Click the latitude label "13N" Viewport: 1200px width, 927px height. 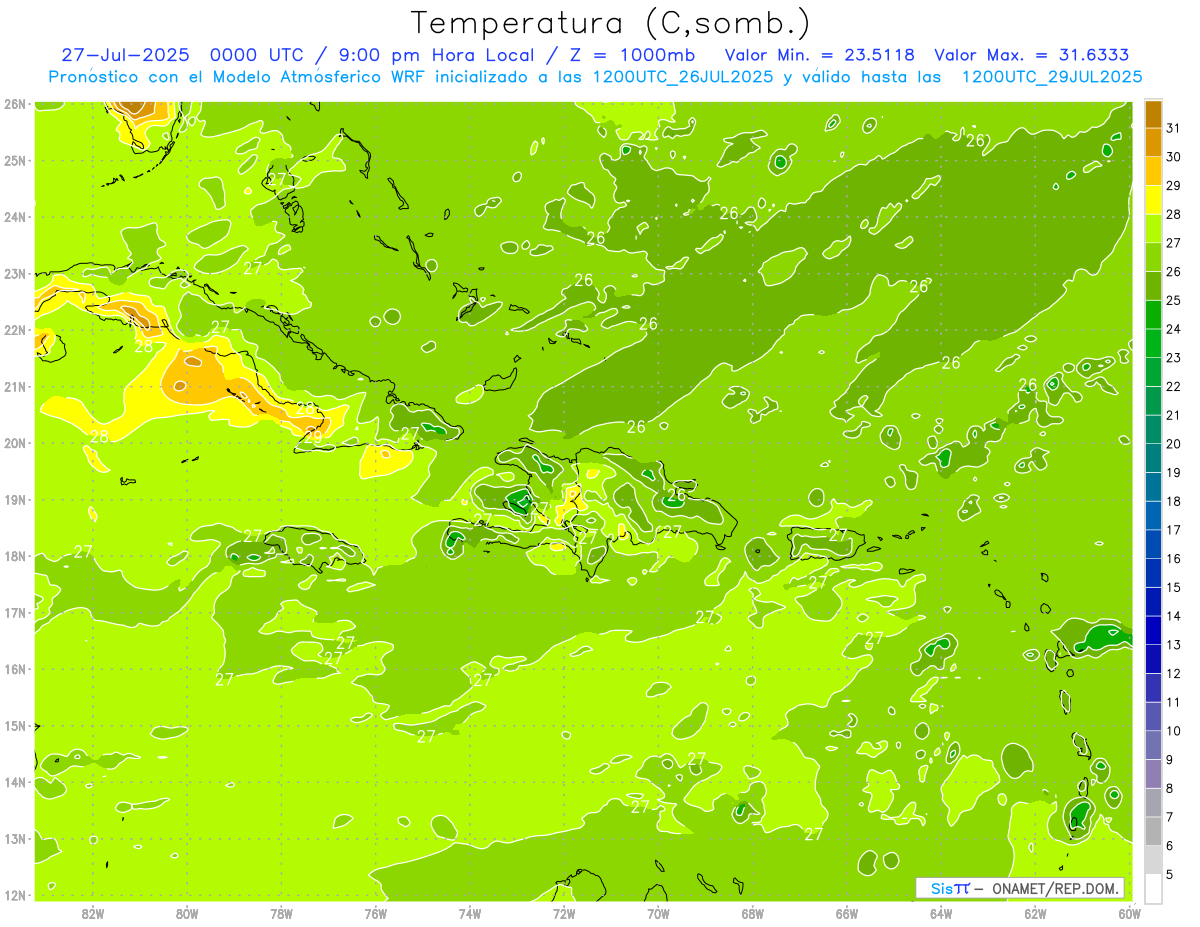pyautogui.click(x=15, y=838)
